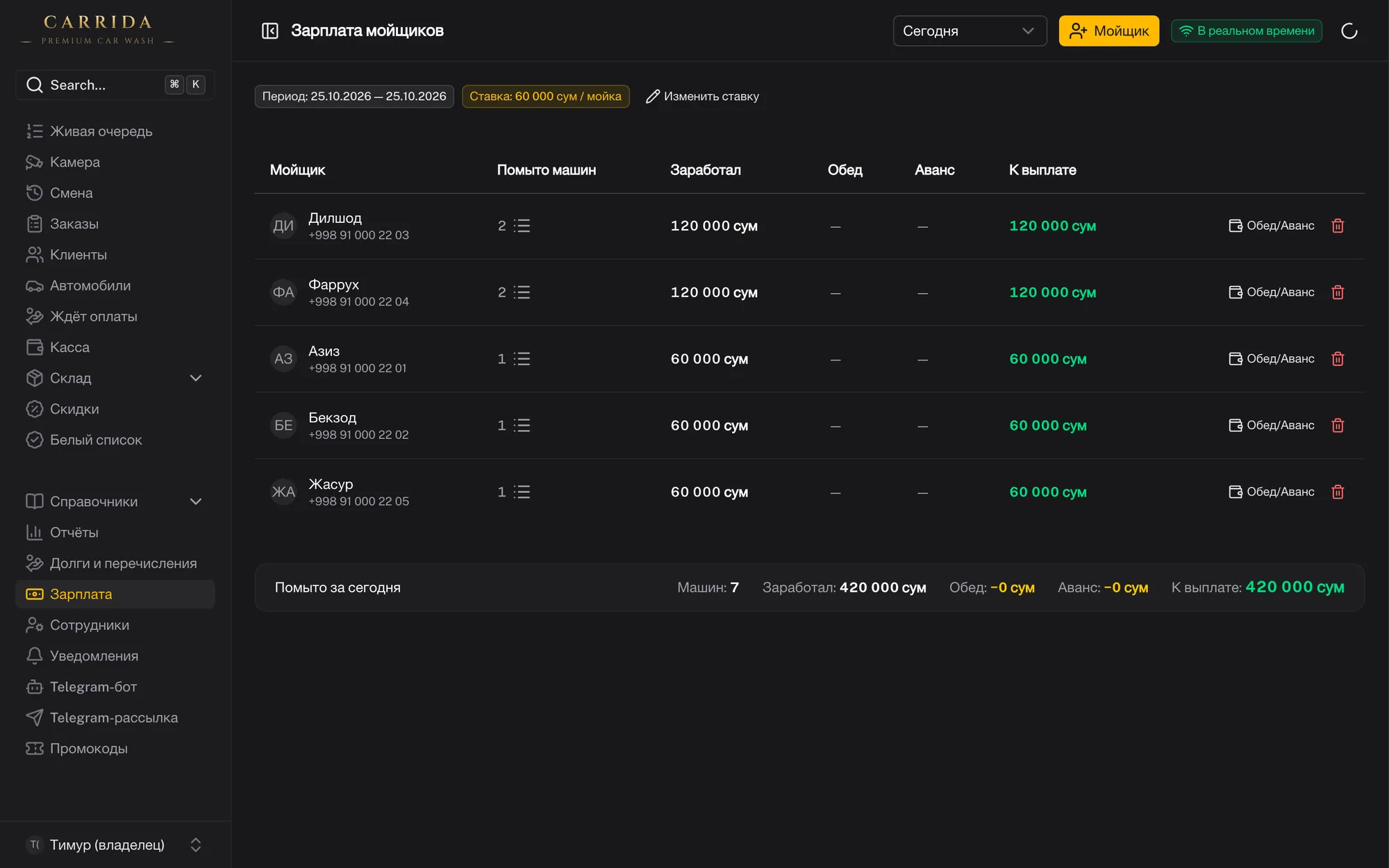Image resolution: width=1389 pixels, height=868 pixels.
Task: Click Обед/Аванс for Фаррух
Action: click(x=1271, y=292)
